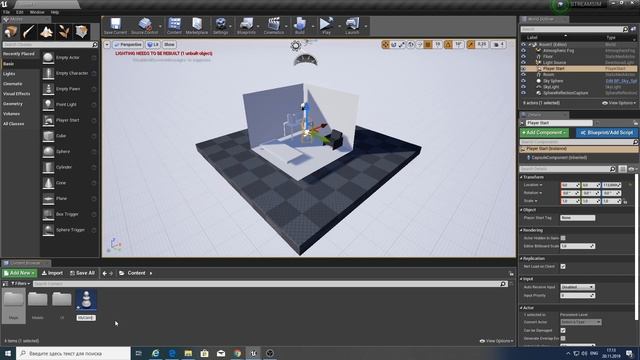The width and height of the screenshot is (640, 360).
Task: Toggle rotation snapping in viewport toolbar
Action: (448, 44)
